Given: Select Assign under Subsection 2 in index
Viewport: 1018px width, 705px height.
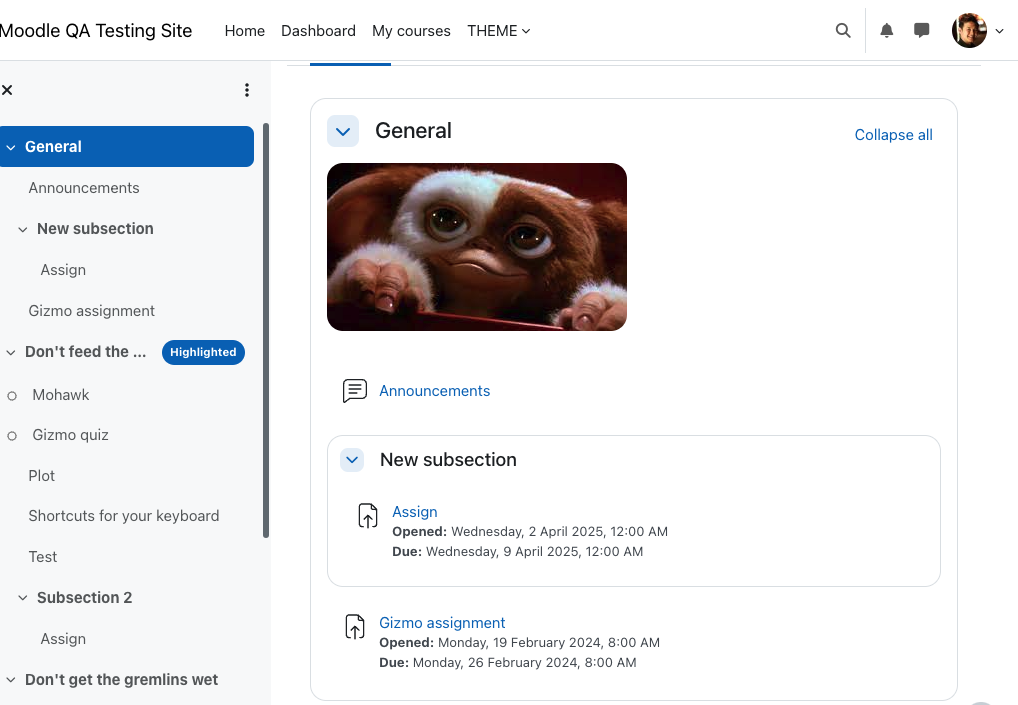Looking at the screenshot, I should [x=63, y=639].
